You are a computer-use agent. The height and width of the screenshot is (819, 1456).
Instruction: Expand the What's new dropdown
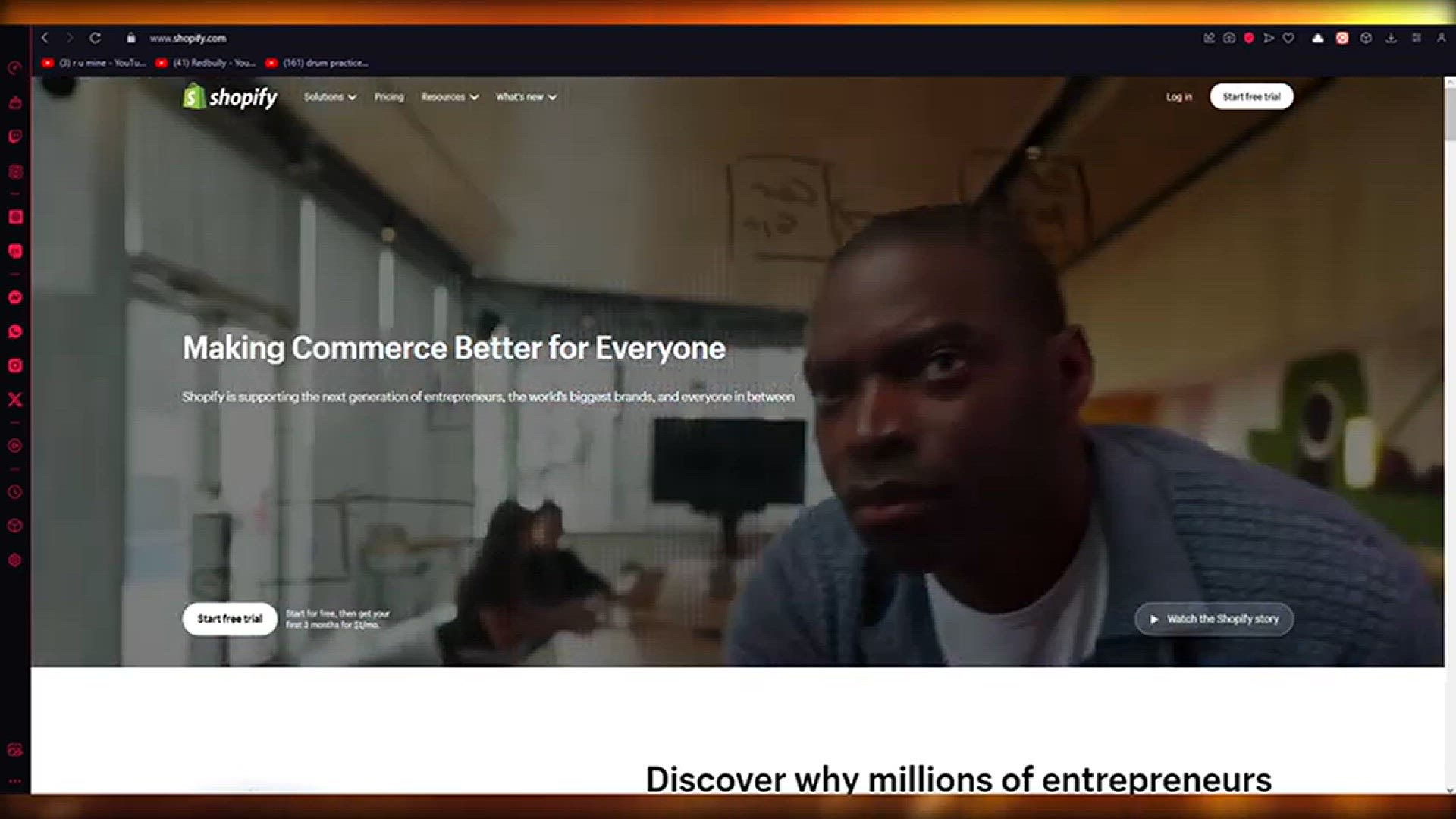[x=526, y=97]
